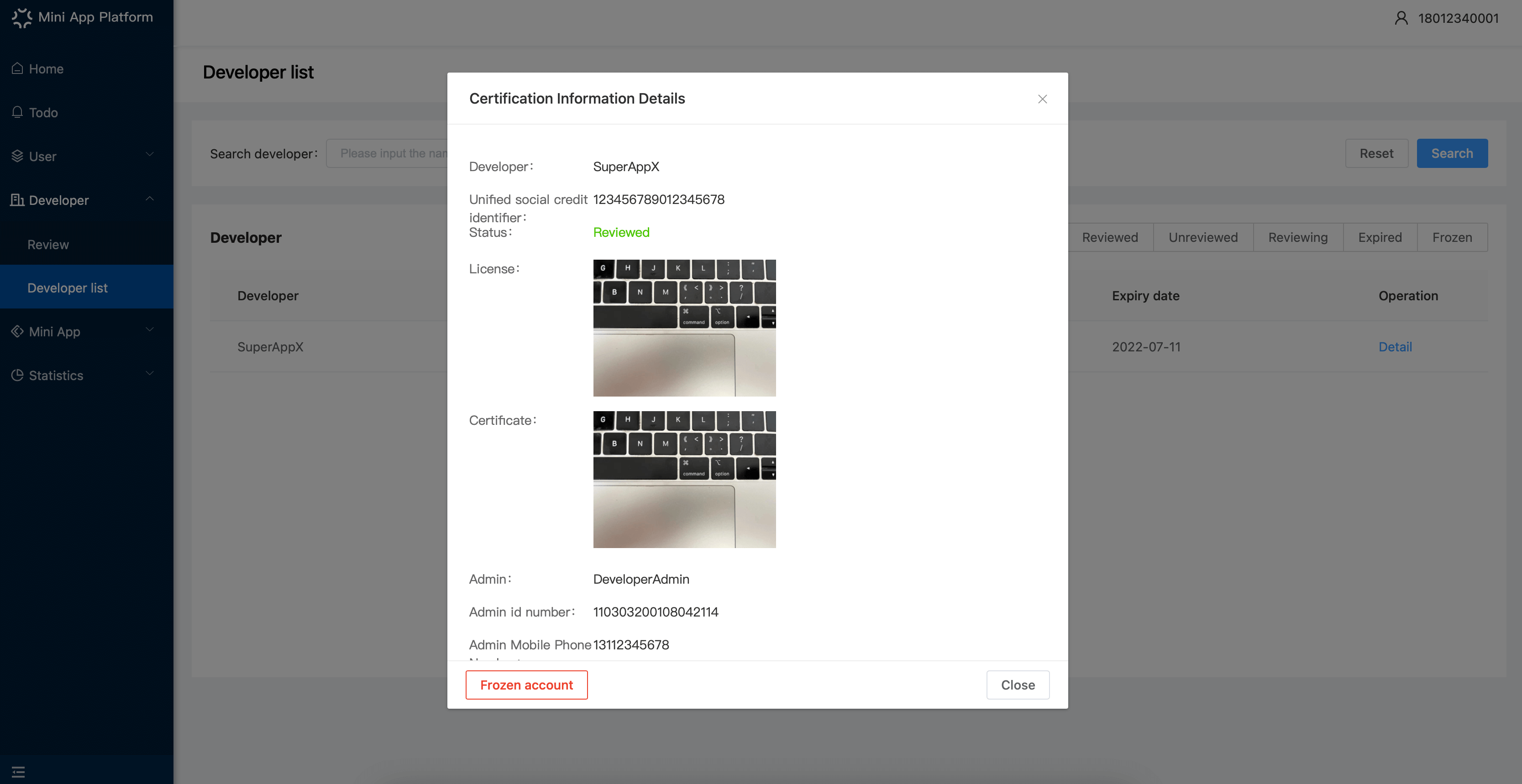The image size is (1522, 784).
Task: Click the Mini App Platform logo icon
Action: click(x=22, y=18)
